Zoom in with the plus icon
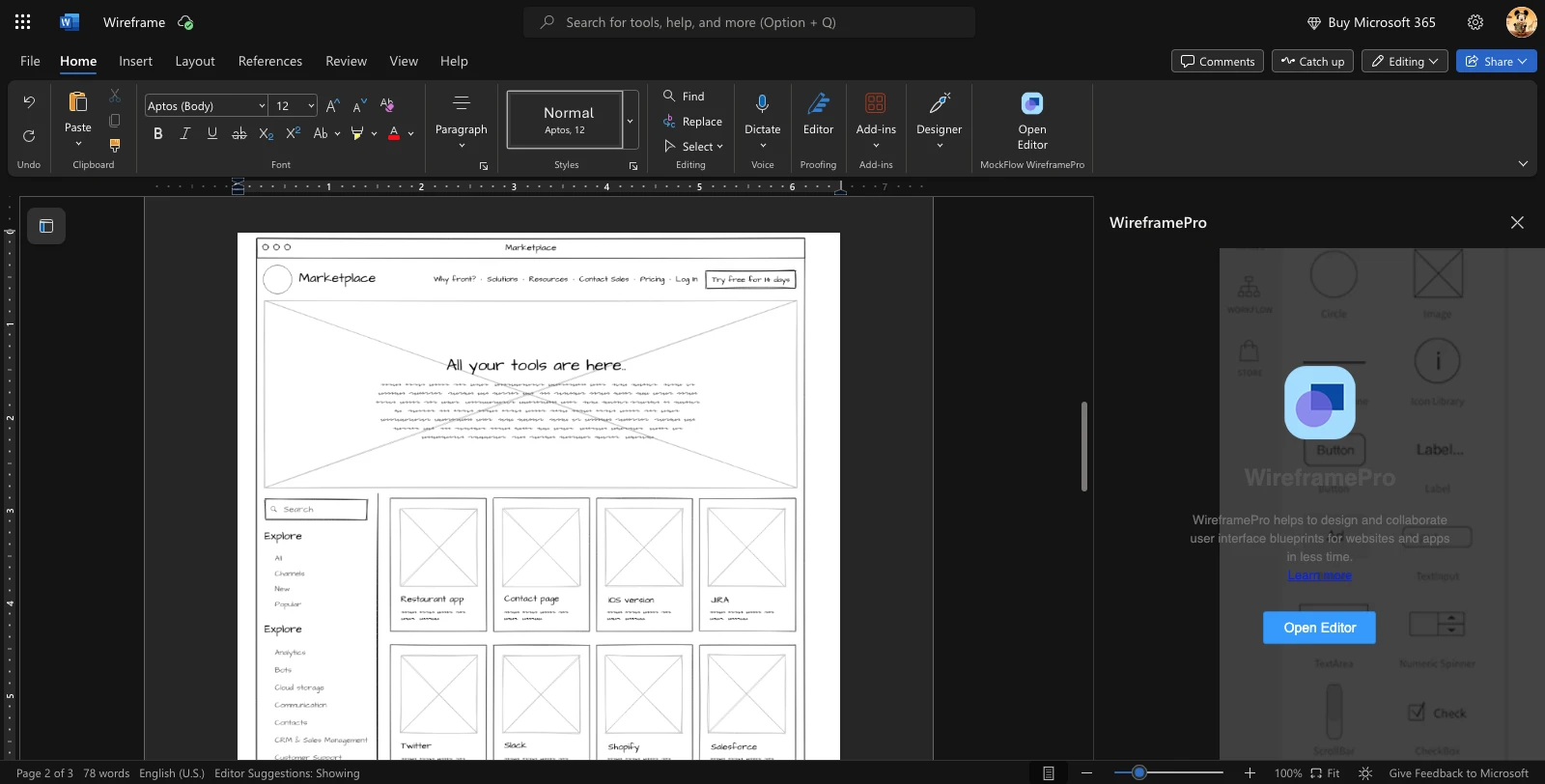This screenshot has width=1545, height=784. (x=1250, y=773)
